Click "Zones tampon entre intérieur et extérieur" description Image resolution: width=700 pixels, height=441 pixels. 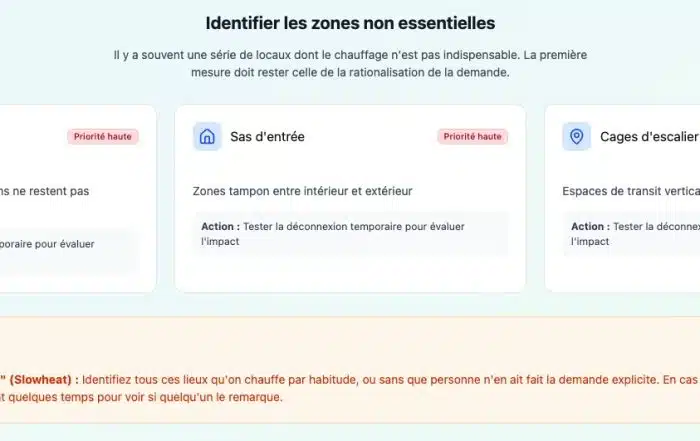(302, 190)
